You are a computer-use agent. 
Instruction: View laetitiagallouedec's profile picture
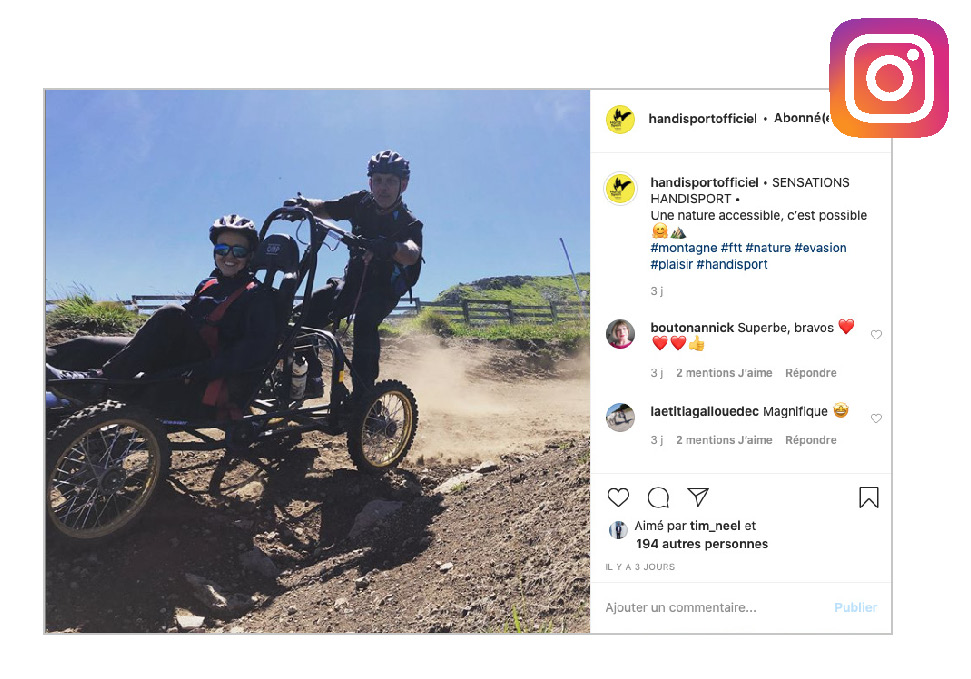[620, 417]
